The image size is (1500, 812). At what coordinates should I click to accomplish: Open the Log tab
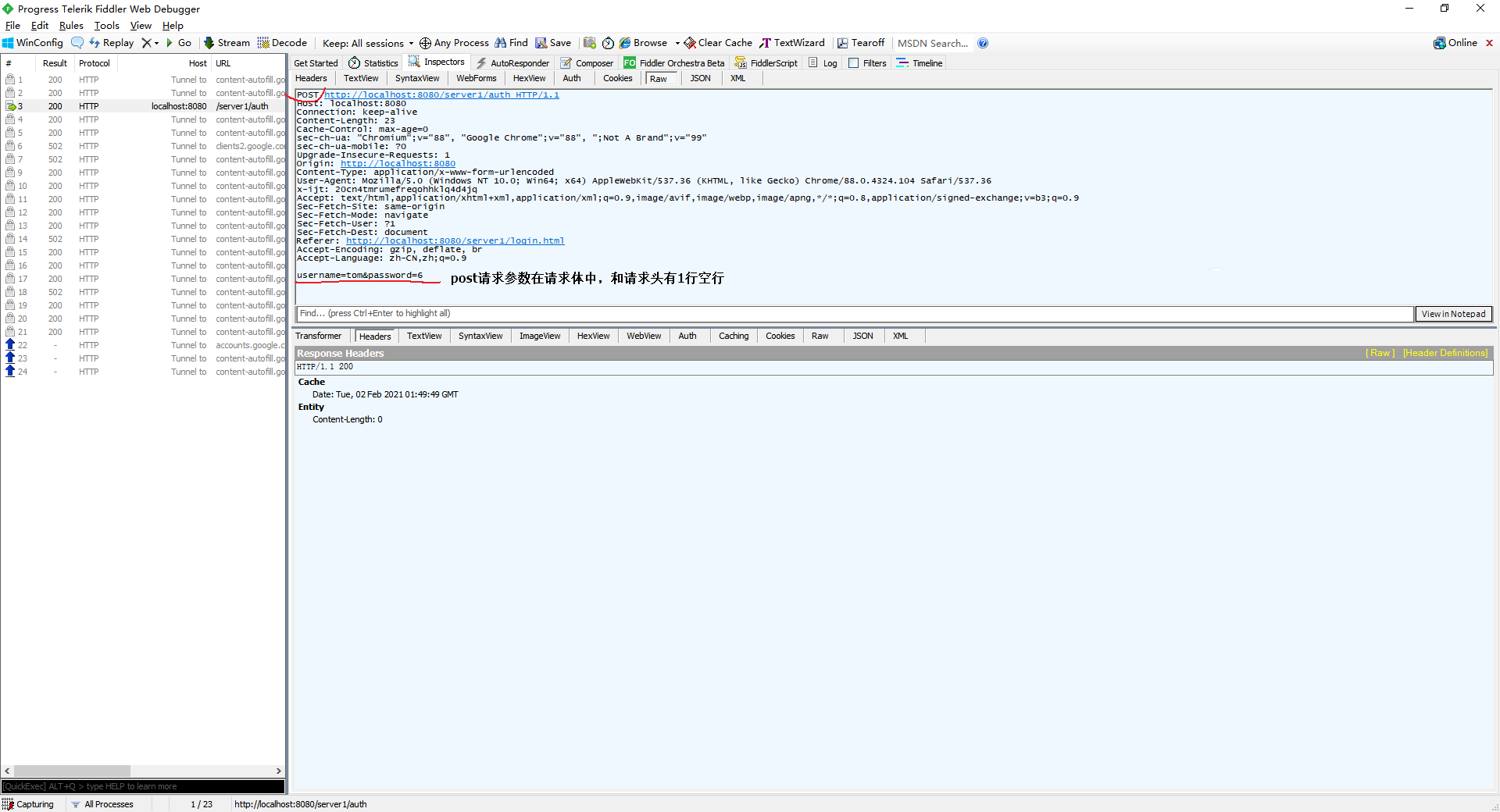(x=823, y=63)
